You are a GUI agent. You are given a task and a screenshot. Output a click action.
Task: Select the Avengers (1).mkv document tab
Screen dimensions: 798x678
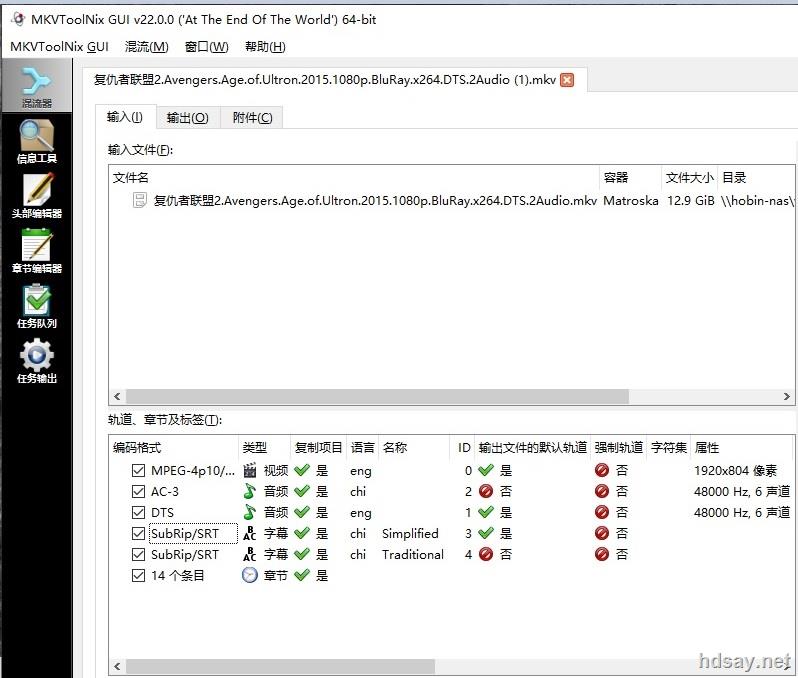coord(325,80)
